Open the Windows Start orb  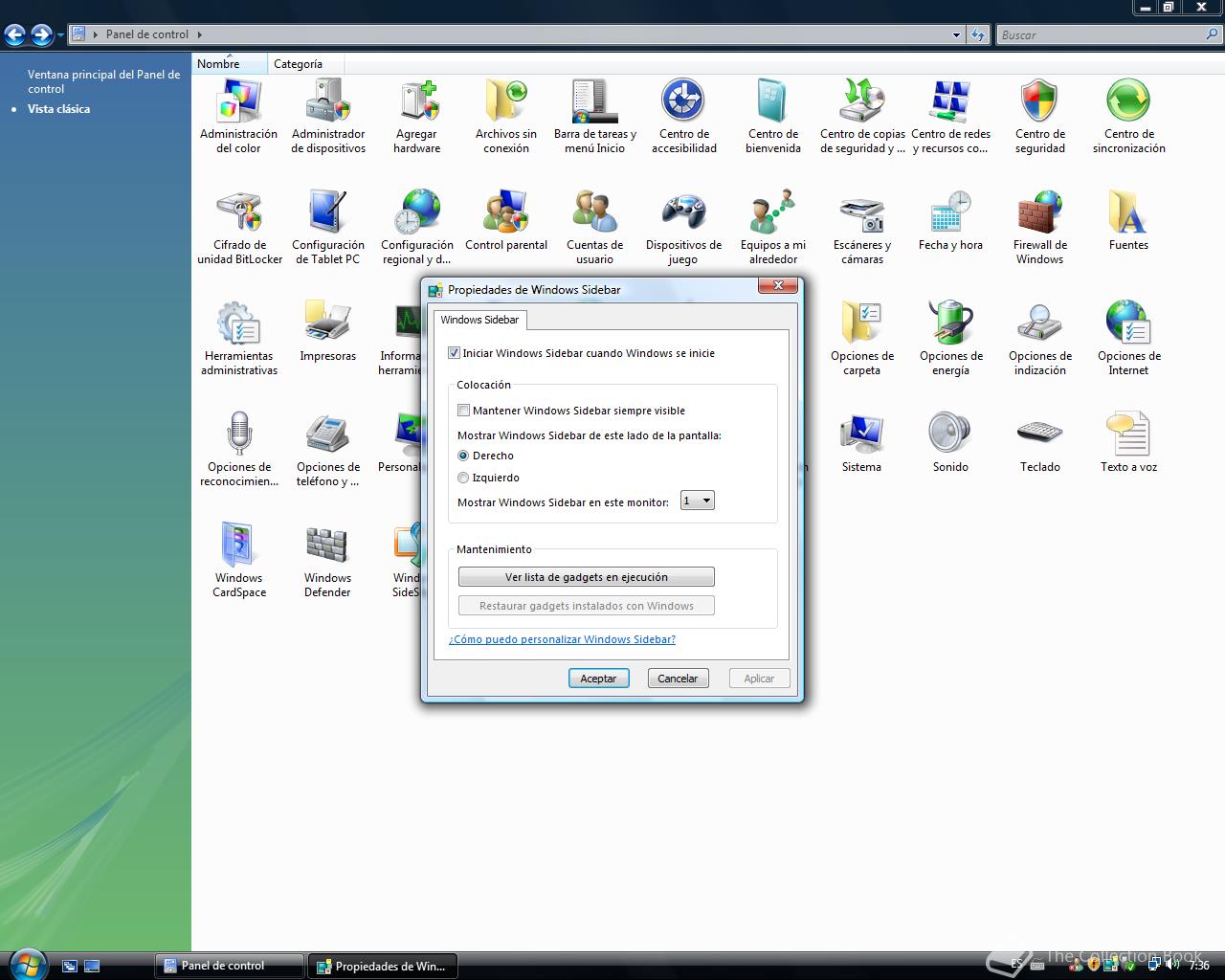26,964
